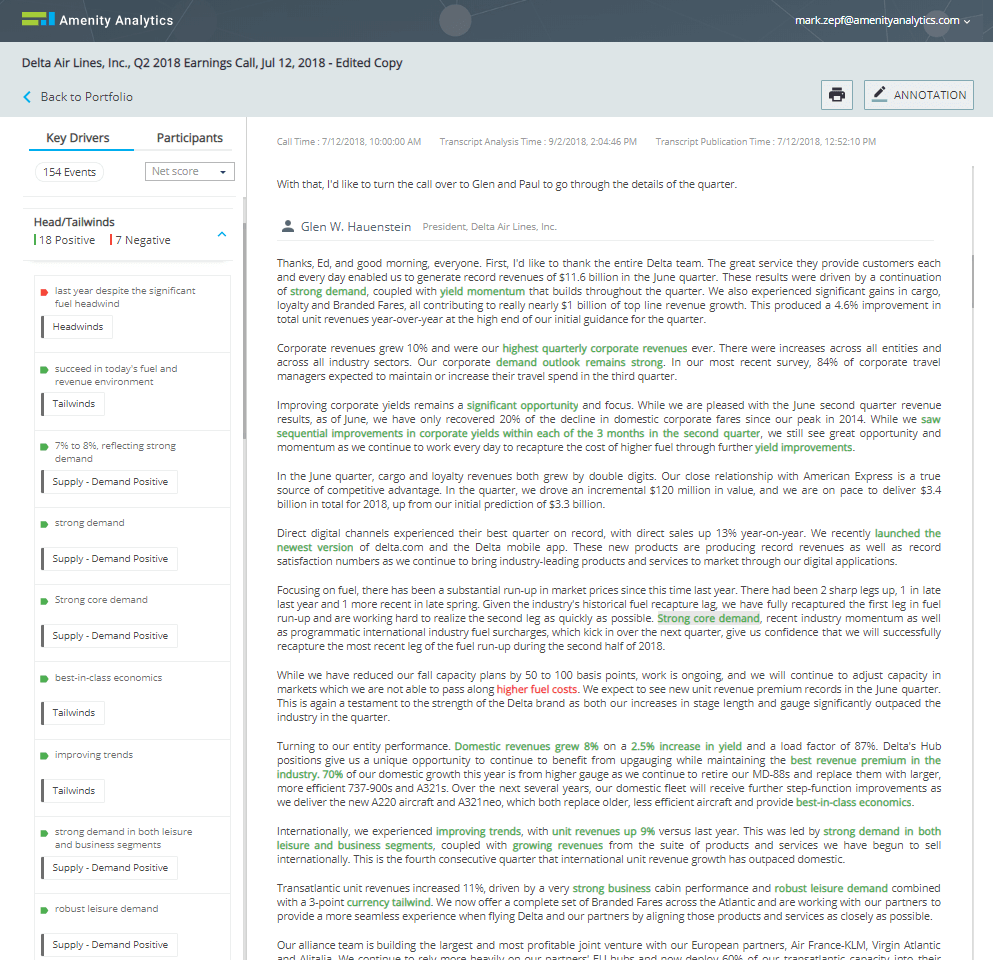Click highlighted 'yield improvements' phrase
Viewport: 993px width, 960px height.
(x=804, y=448)
